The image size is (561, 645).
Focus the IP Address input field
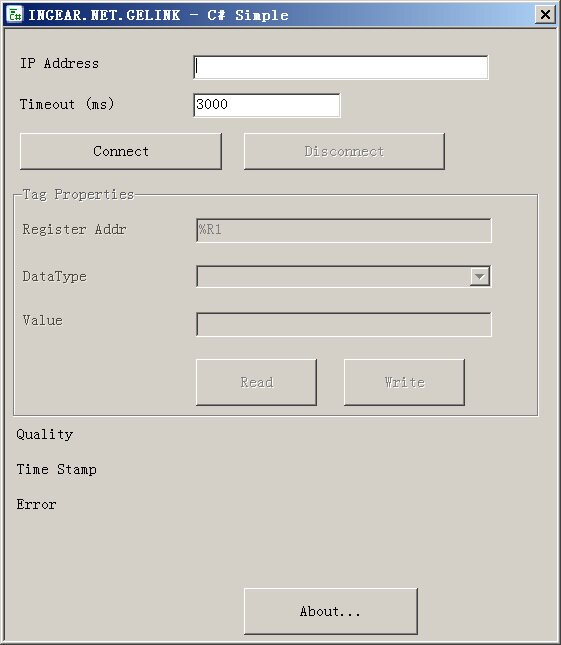(x=341, y=67)
